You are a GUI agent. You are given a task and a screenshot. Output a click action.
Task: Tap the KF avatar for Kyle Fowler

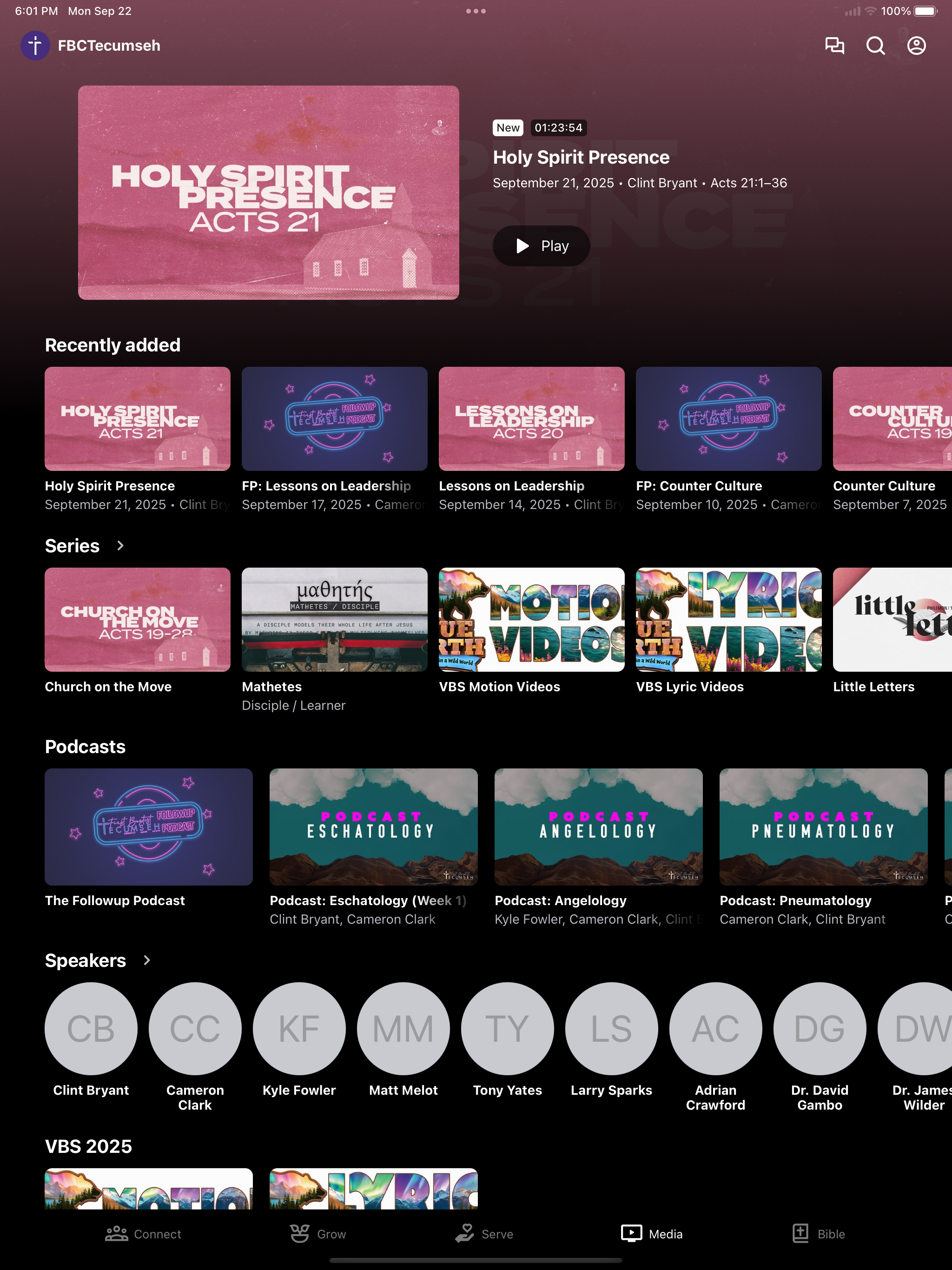(x=299, y=1028)
